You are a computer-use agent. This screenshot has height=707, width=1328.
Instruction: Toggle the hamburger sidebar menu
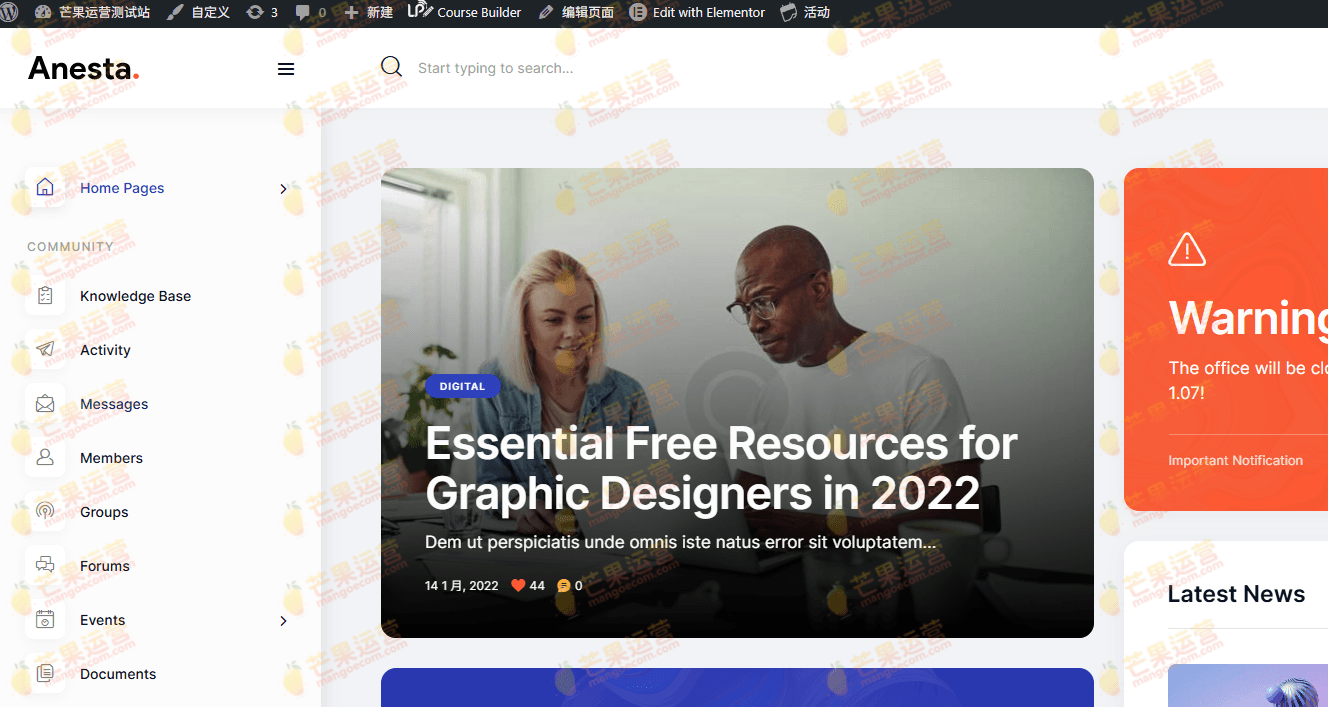[x=286, y=69]
